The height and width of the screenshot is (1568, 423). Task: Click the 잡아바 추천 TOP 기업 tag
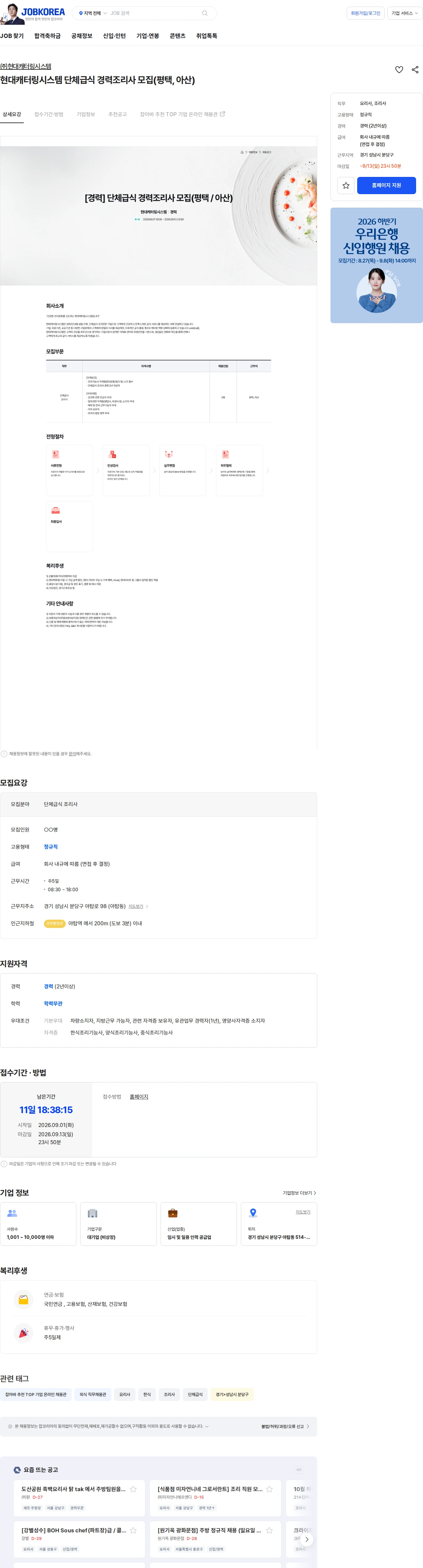(36, 1394)
